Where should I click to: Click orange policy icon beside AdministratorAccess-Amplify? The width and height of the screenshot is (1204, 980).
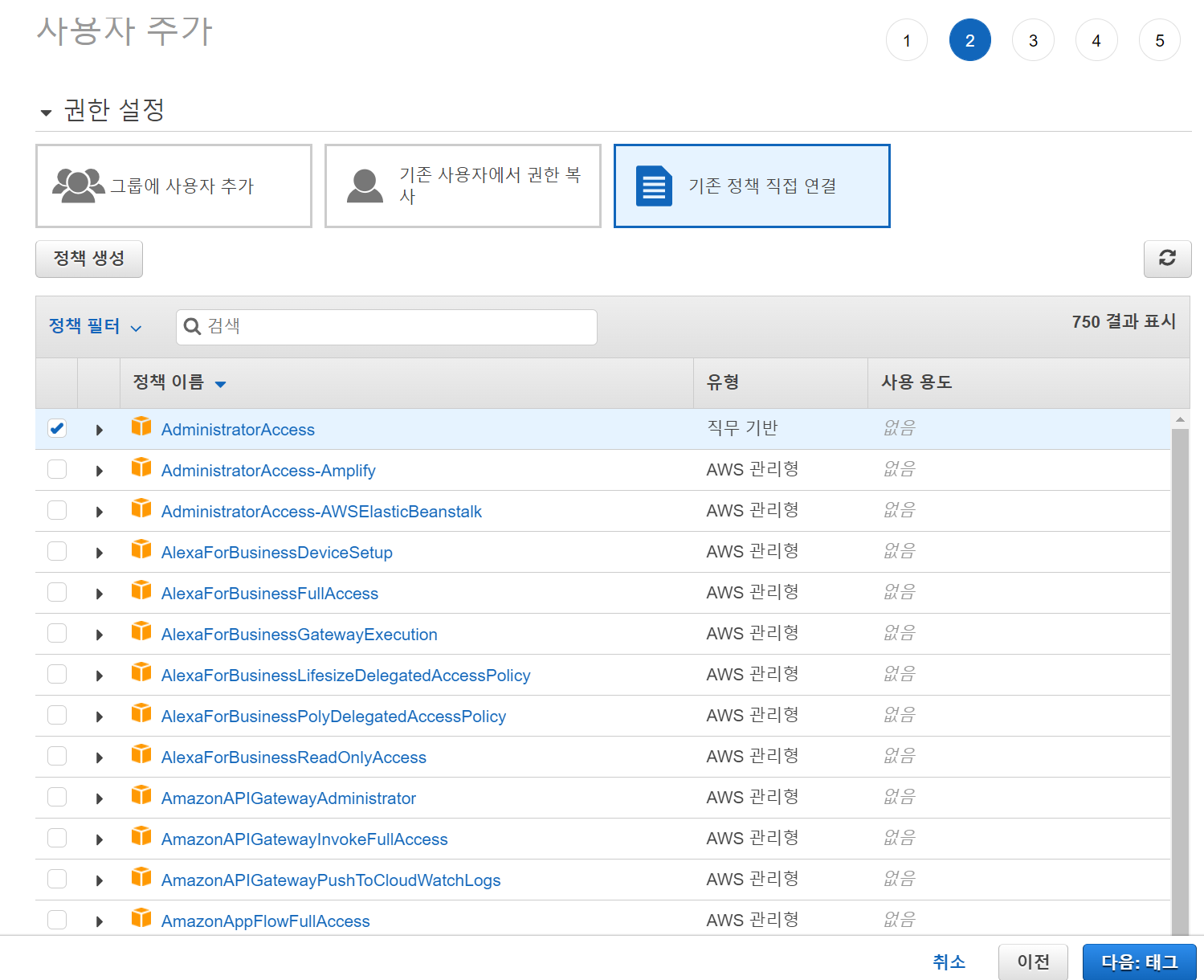(x=141, y=468)
